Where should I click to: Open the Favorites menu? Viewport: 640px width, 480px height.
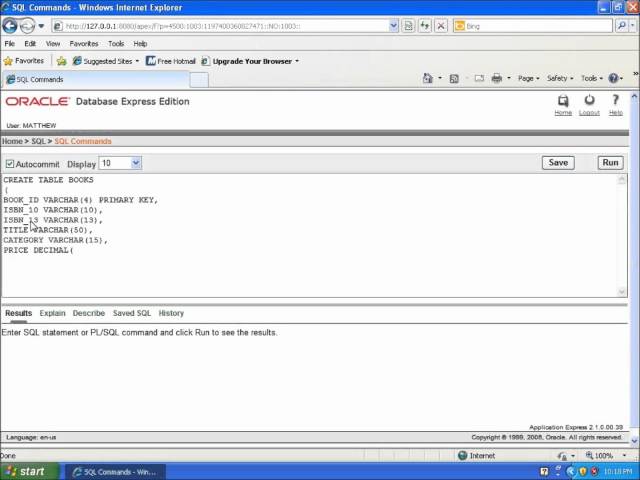(84, 44)
